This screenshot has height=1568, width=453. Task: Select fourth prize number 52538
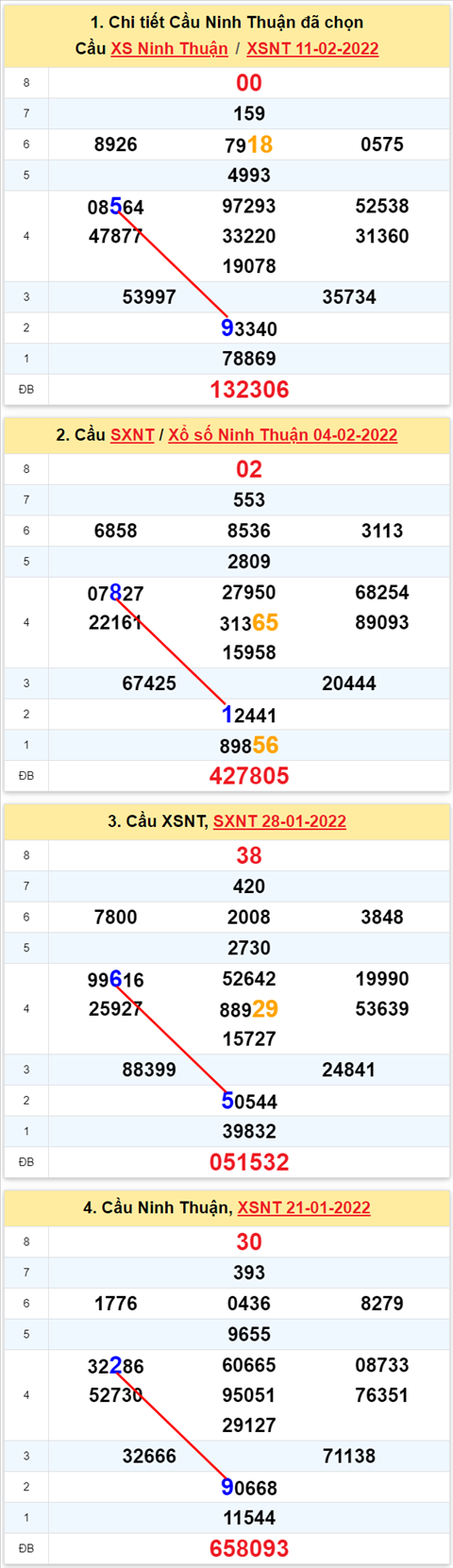pyautogui.click(x=382, y=206)
